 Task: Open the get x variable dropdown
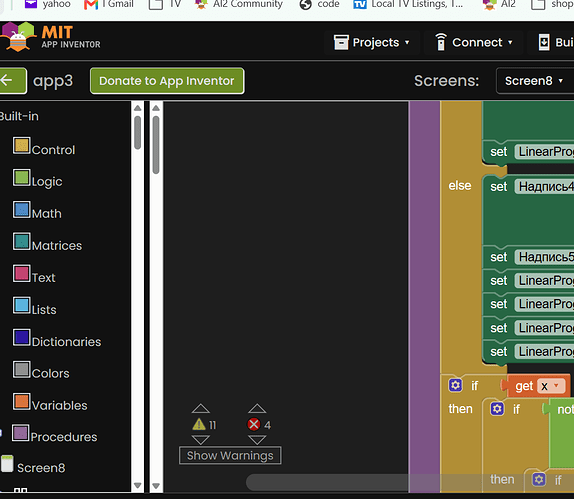point(551,386)
